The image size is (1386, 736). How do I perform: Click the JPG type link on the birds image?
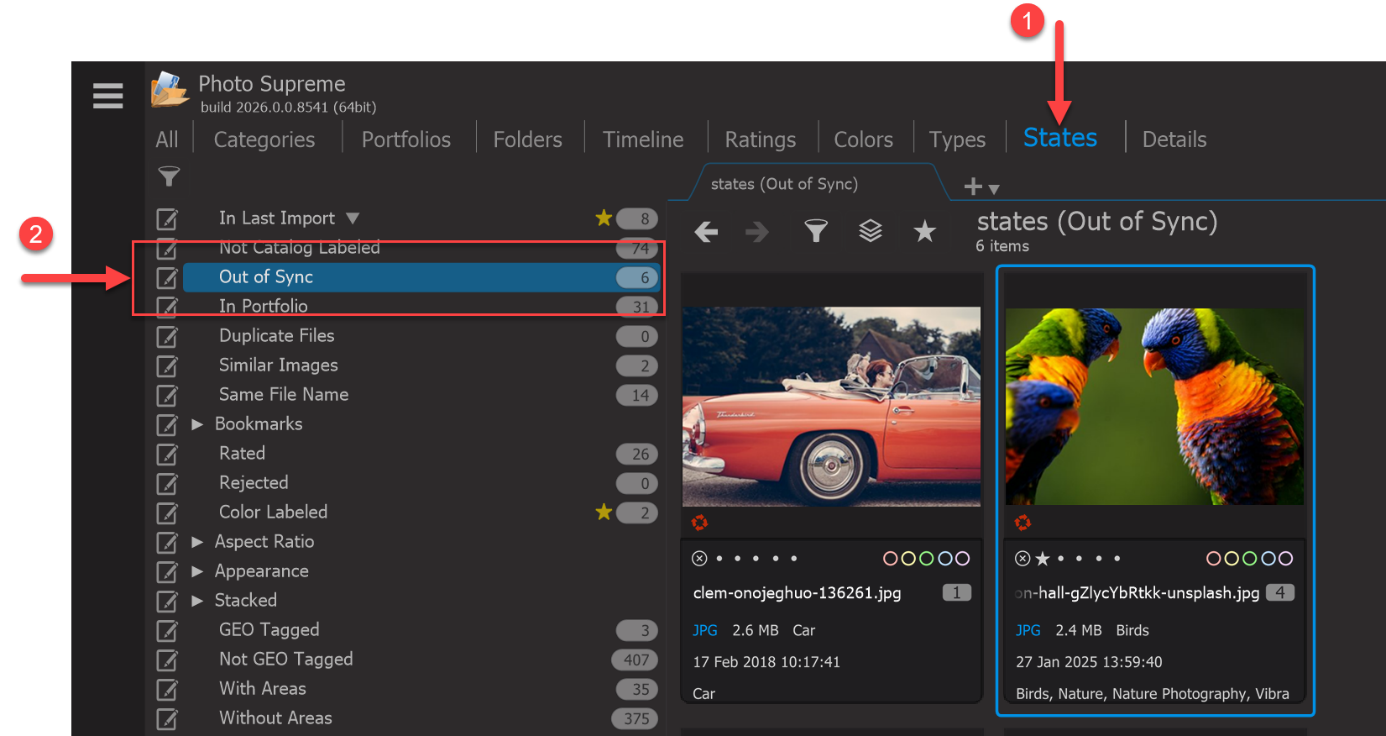pos(1028,630)
